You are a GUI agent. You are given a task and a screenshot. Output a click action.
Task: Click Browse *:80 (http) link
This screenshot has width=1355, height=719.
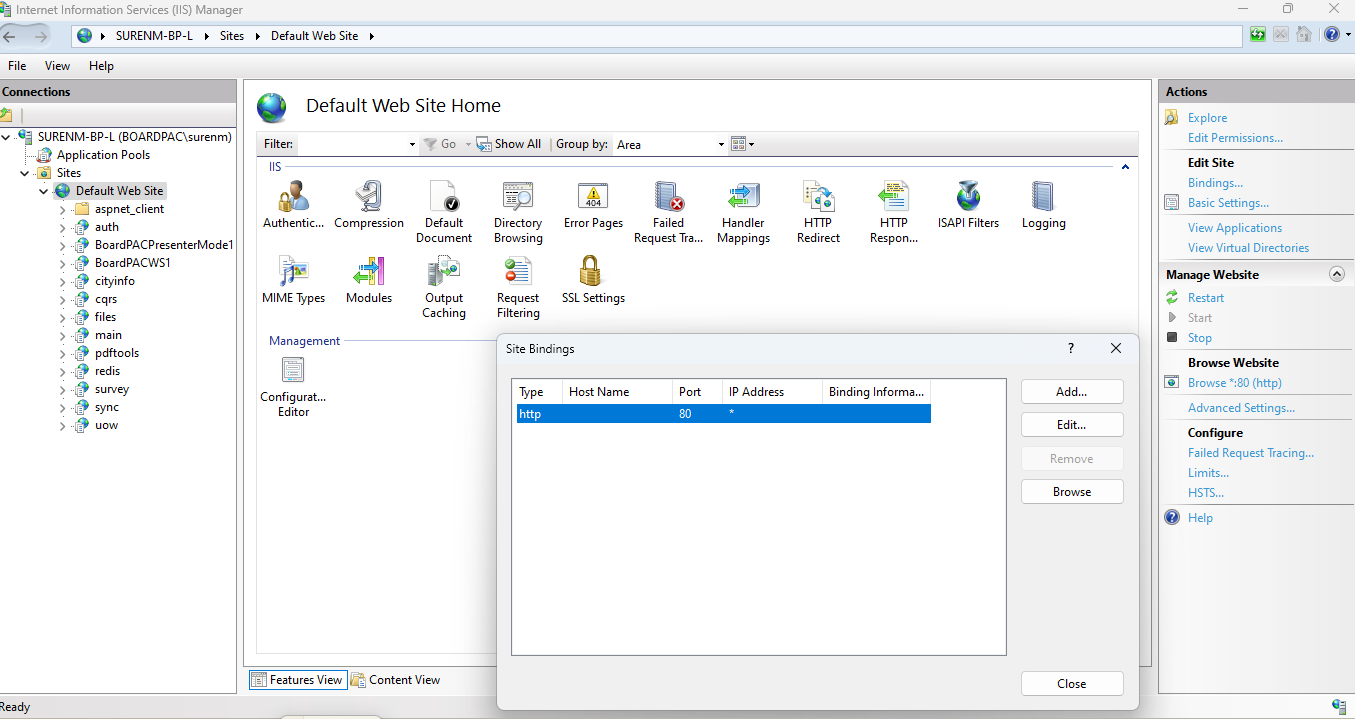pos(1235,383)
